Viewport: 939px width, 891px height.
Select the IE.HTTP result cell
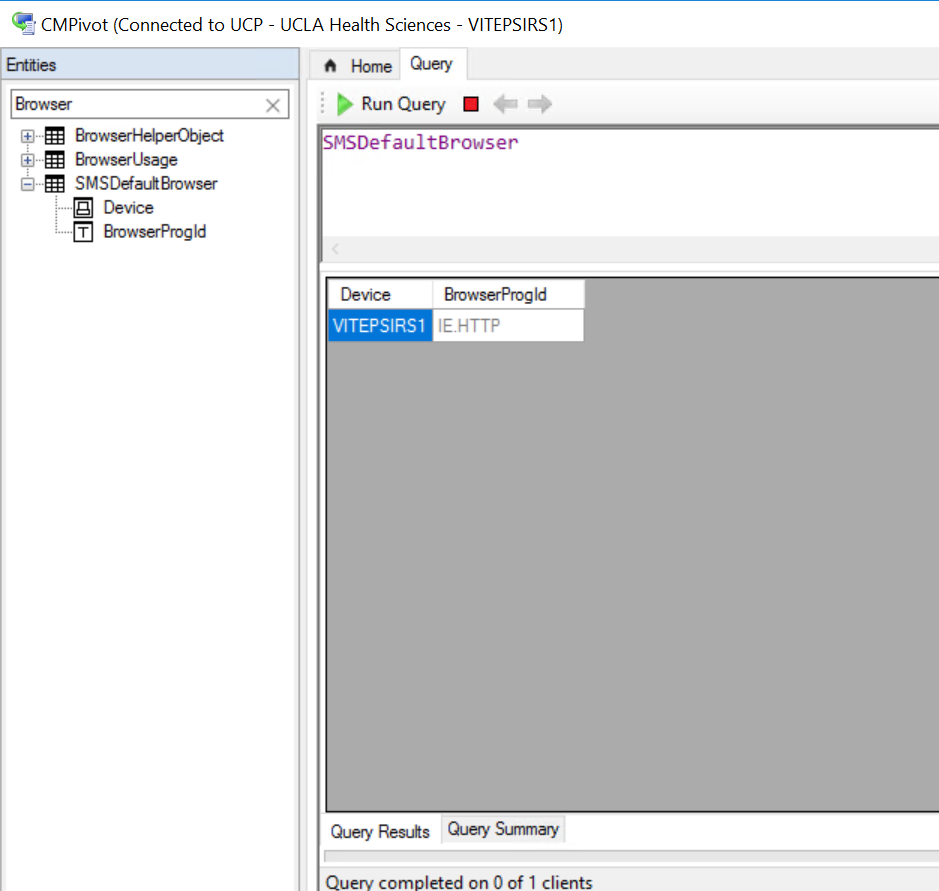[x=508, y=326]
